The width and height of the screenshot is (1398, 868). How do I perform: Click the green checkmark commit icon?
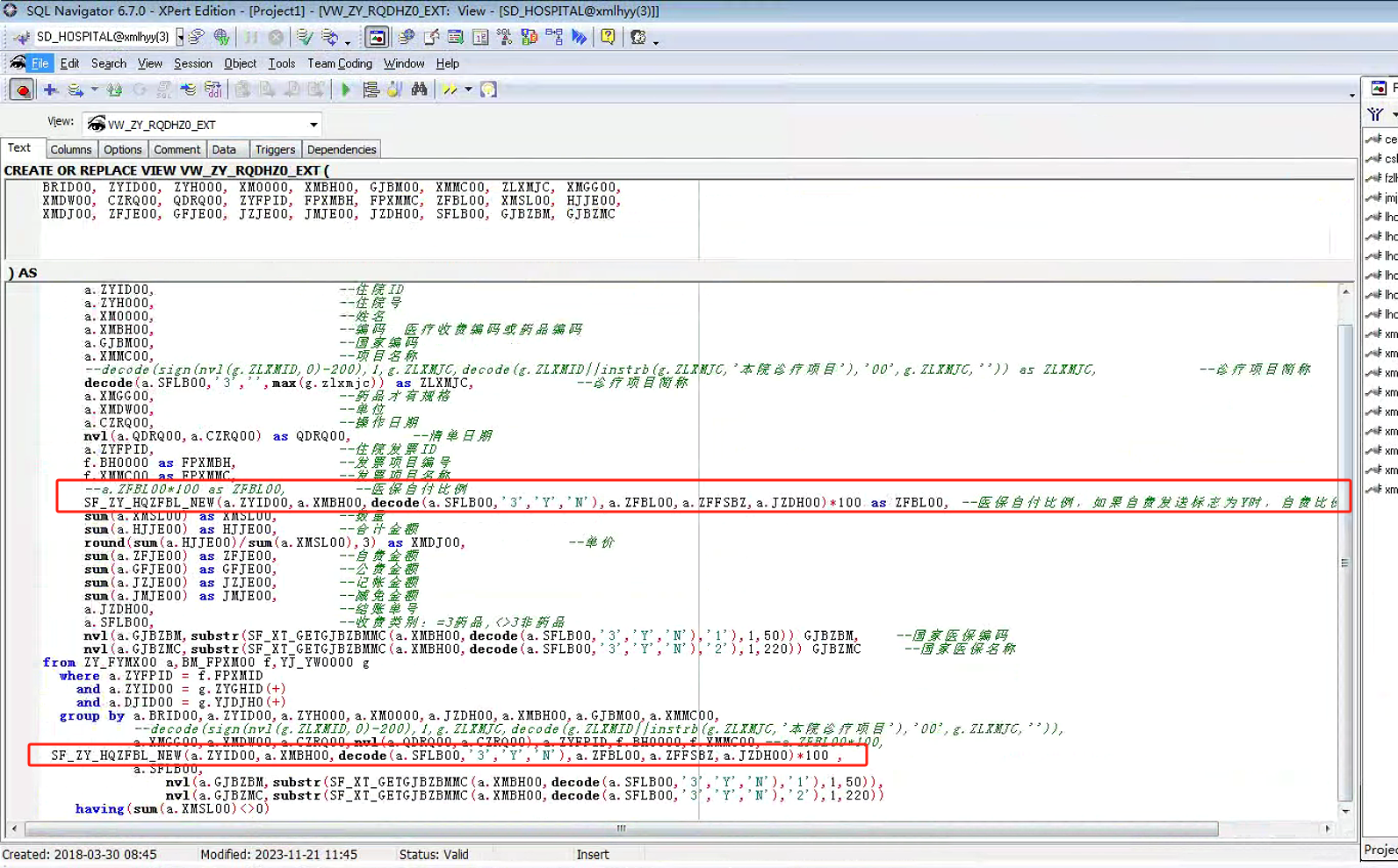[x=304, y=37]
